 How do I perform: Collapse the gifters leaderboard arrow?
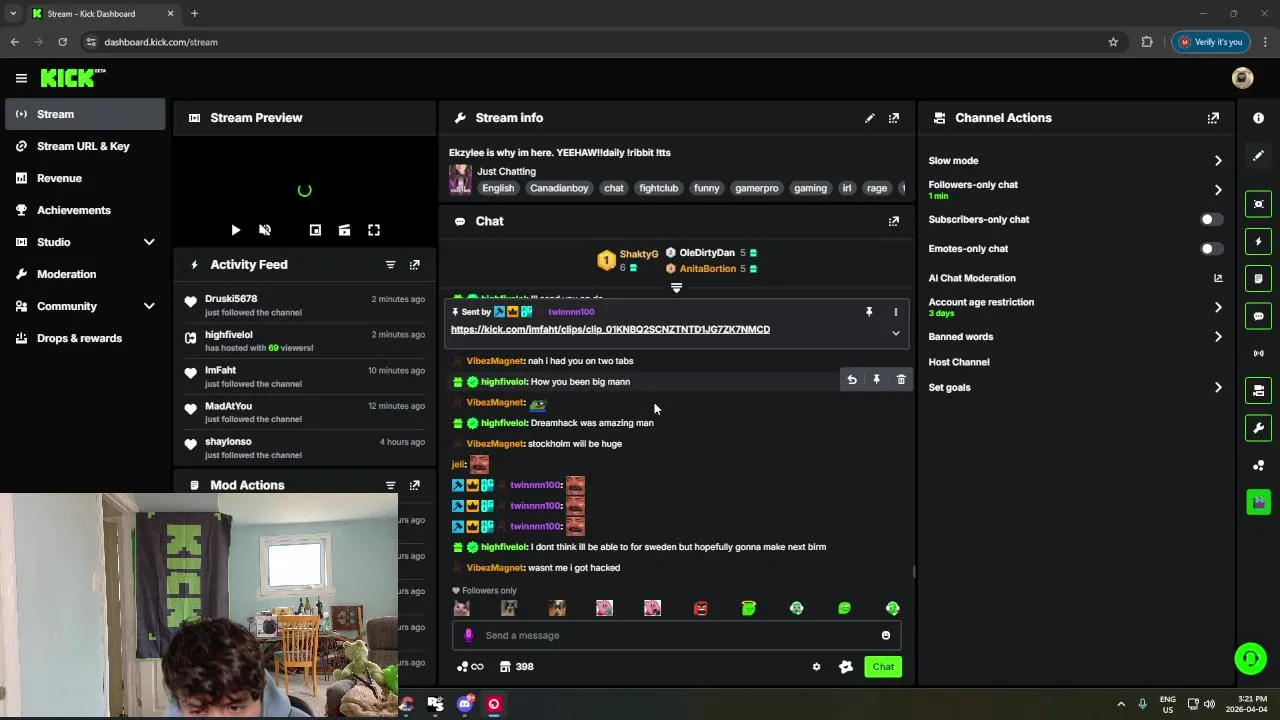pos(676,288)
